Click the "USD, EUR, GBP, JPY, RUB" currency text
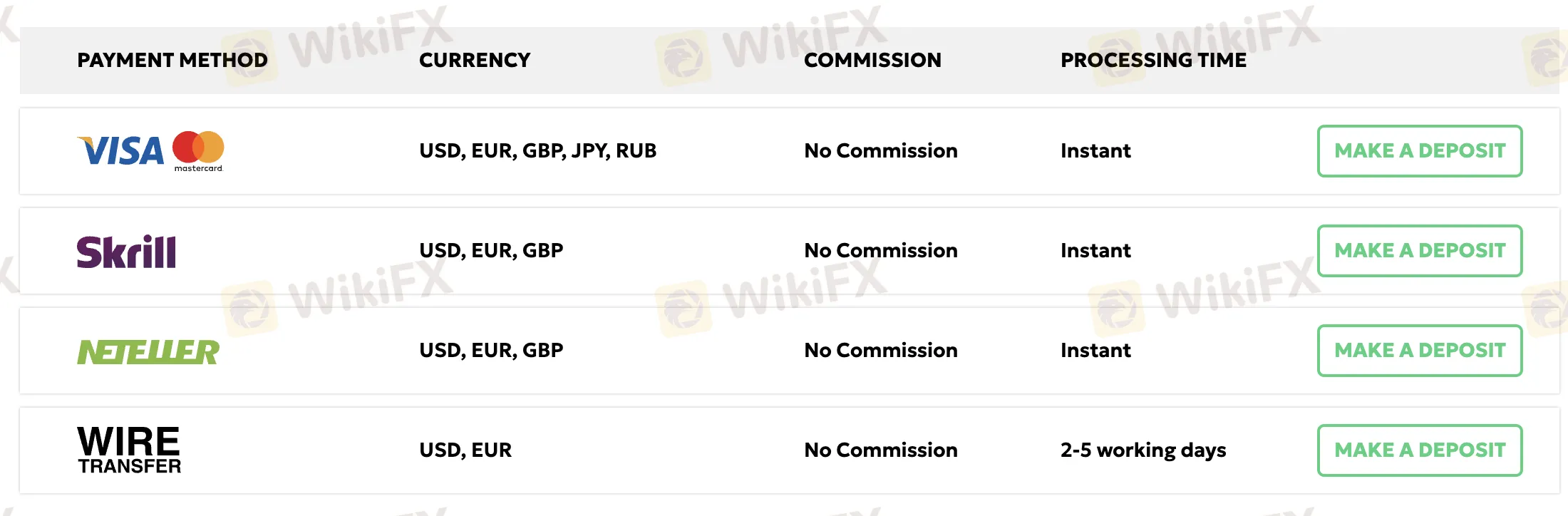 (537, 151)
